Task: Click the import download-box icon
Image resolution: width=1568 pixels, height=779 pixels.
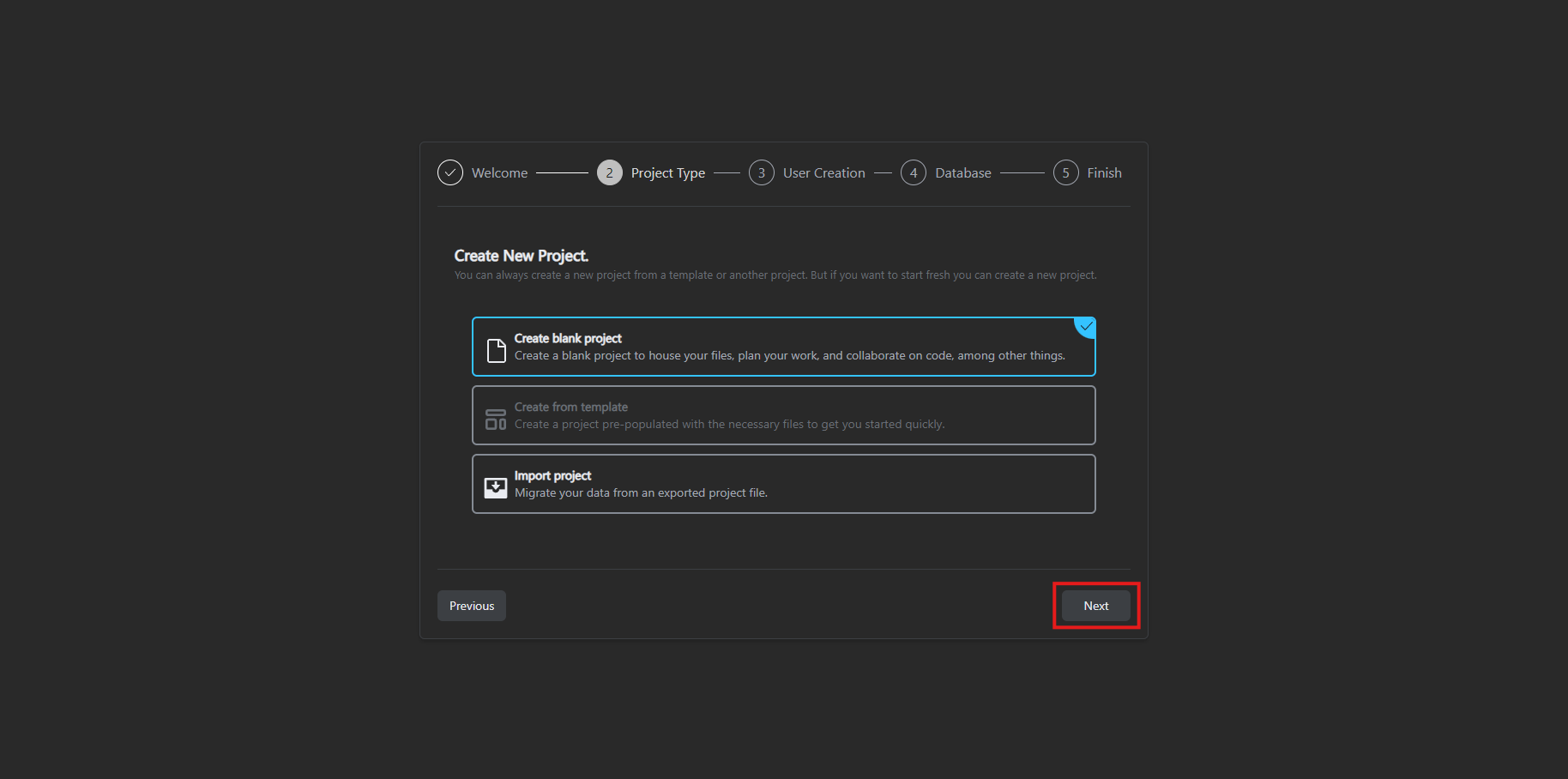Action: (x=496, y=488)
